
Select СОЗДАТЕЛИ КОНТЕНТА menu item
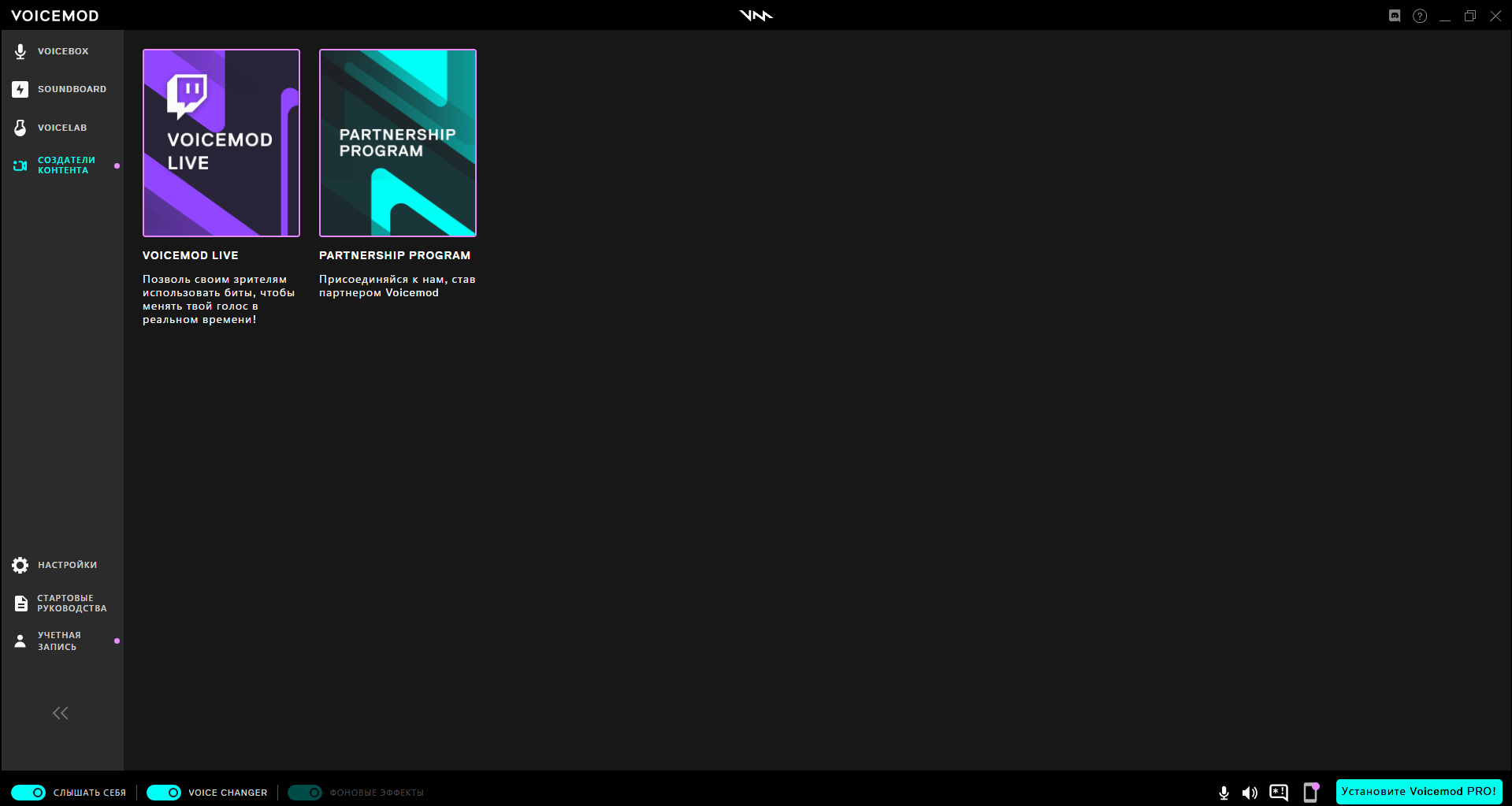tap(62, 165)
